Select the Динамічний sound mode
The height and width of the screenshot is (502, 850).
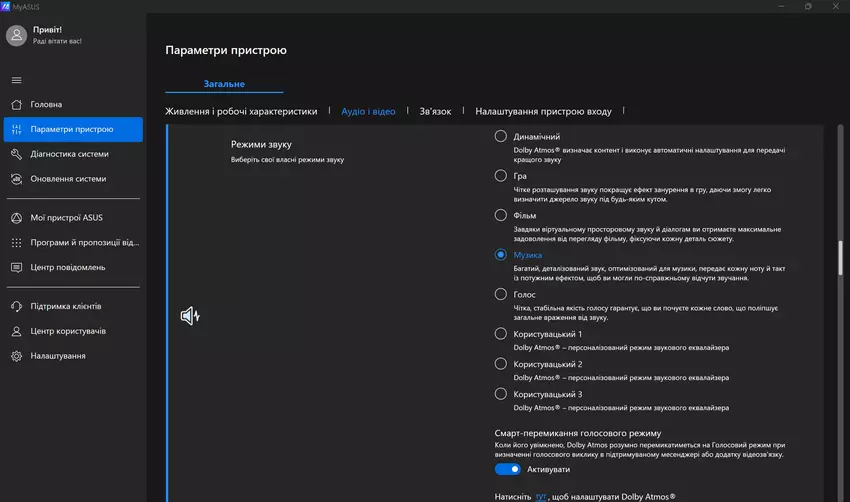pos(501,136)
